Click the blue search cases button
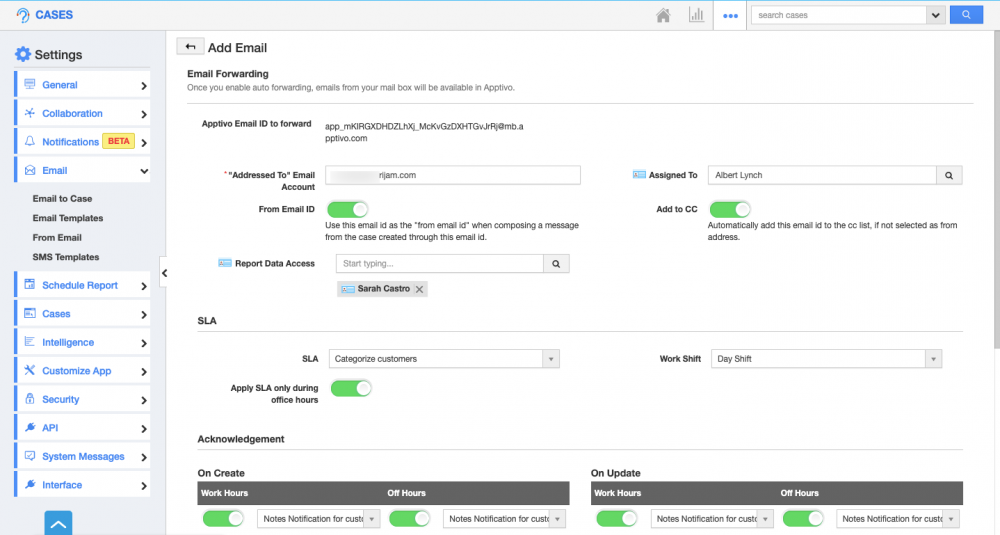This screenshot has width=1000, height=535. pos(965,15)
